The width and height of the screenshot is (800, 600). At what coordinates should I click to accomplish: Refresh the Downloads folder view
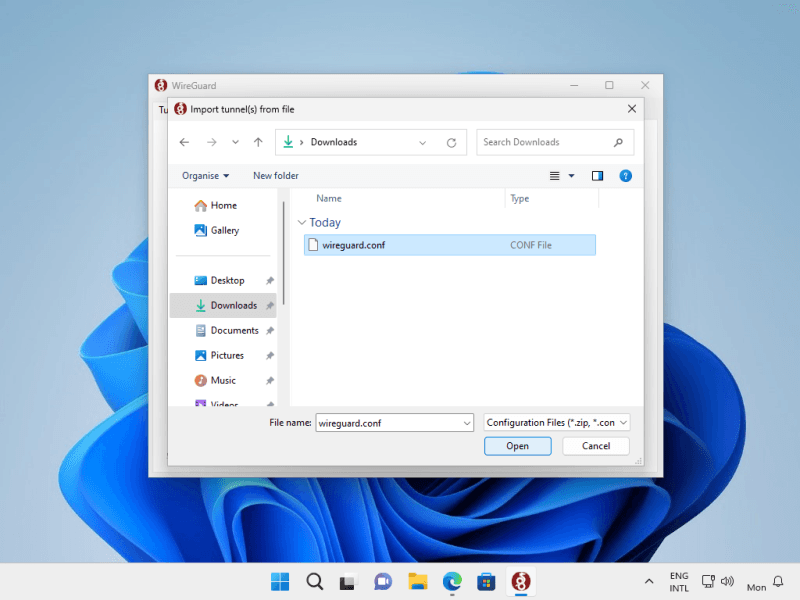pos(451,142)
